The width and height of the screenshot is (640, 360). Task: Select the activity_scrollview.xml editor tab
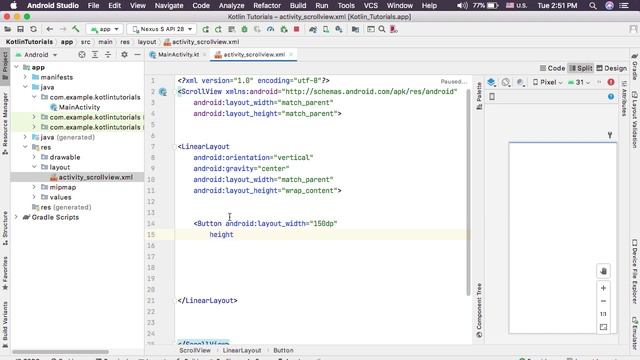254,55
